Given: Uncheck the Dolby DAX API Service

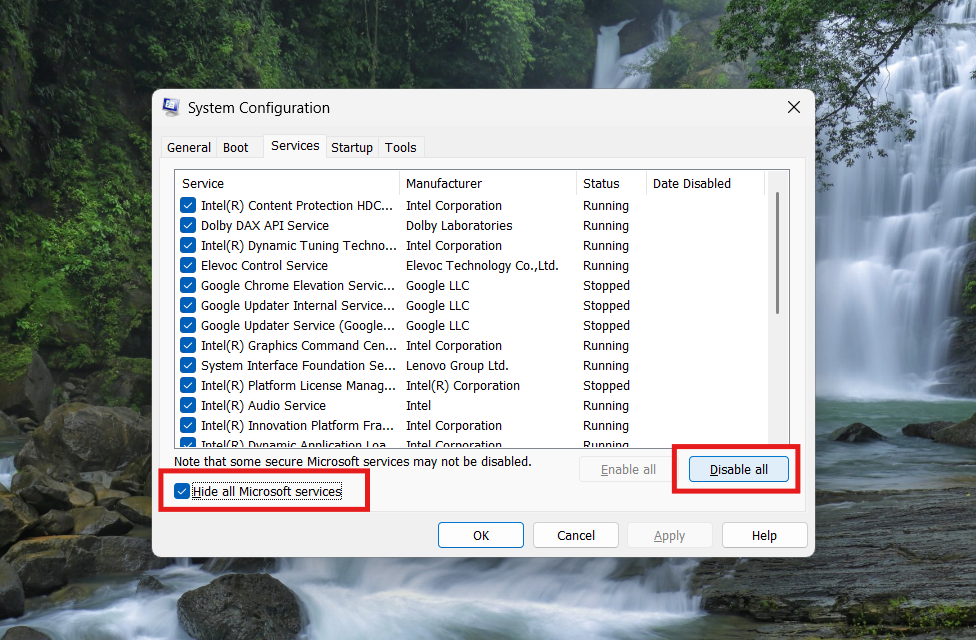Looking at the screenshot, I should pos(187,225).
